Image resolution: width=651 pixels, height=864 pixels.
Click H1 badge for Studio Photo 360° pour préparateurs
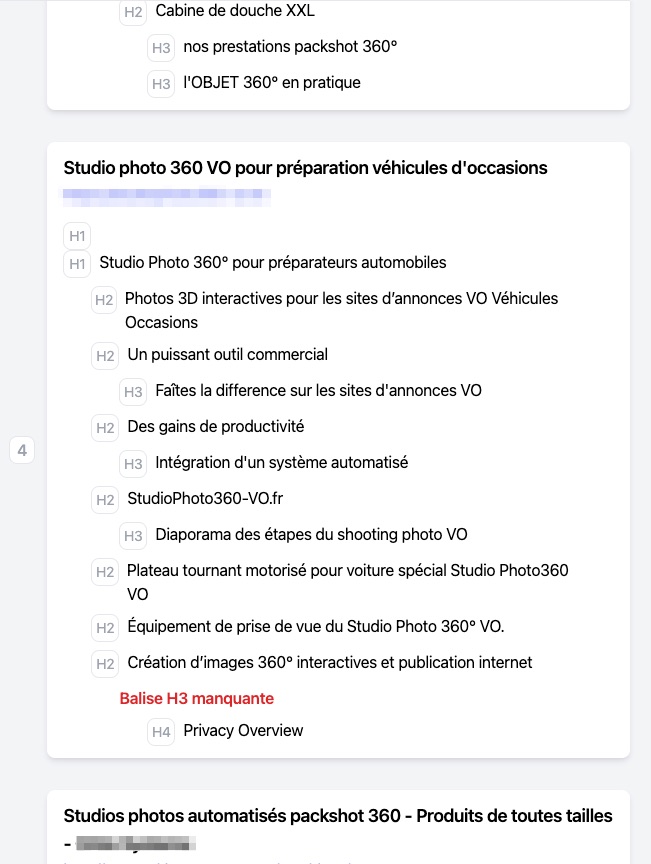coord(77,264)
